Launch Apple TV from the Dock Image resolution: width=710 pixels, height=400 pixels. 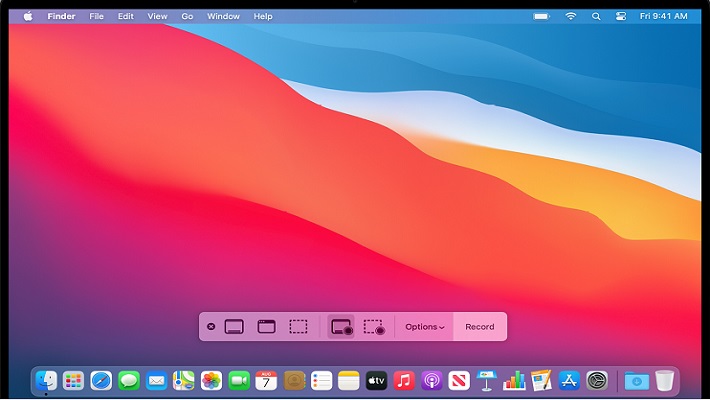point(376,381)
